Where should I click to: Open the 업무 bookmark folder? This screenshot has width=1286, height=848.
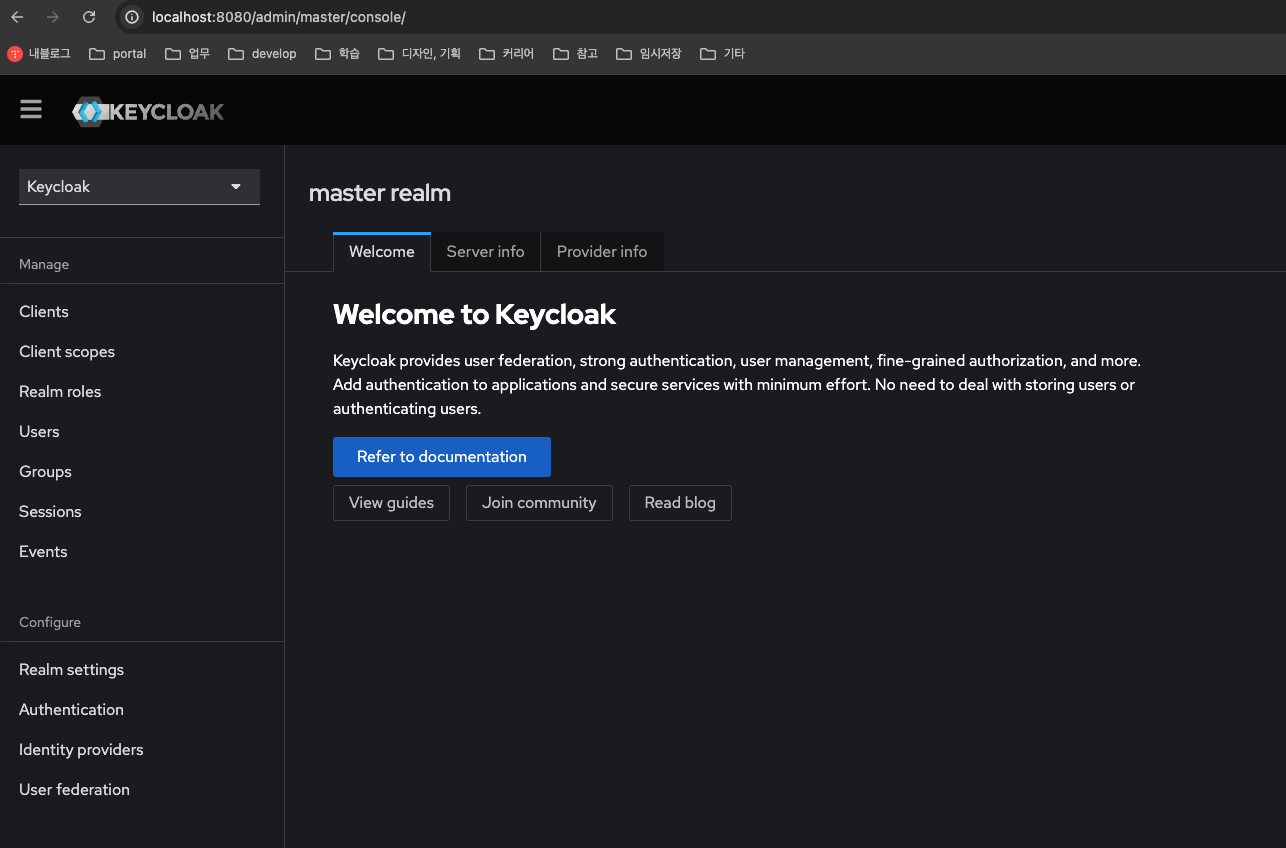(x=187, y=54)
